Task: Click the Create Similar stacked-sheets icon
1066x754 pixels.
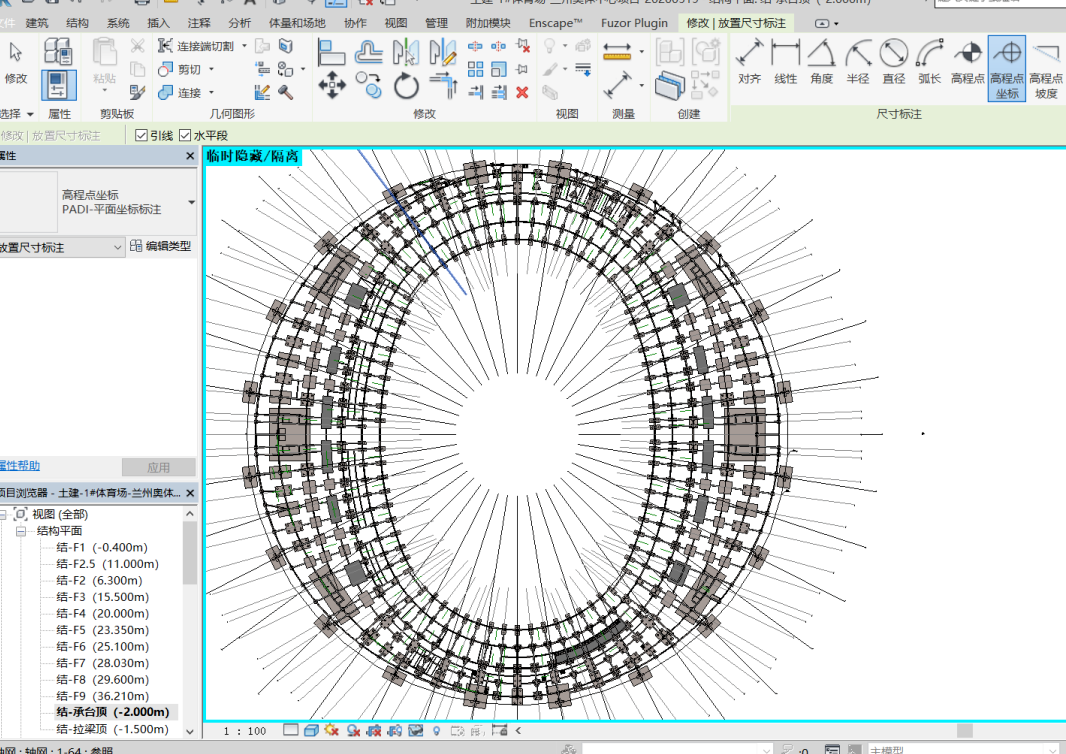Action: [x=670, y=86]
